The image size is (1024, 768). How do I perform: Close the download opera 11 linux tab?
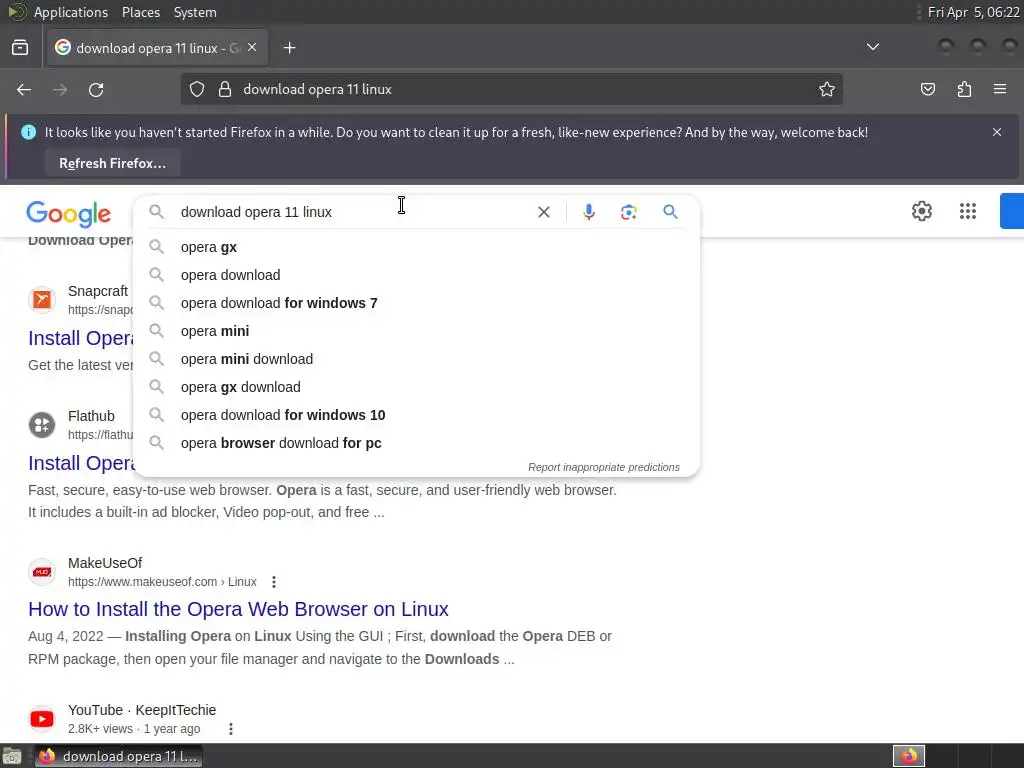pyautogui.click(x=252, y=48)
